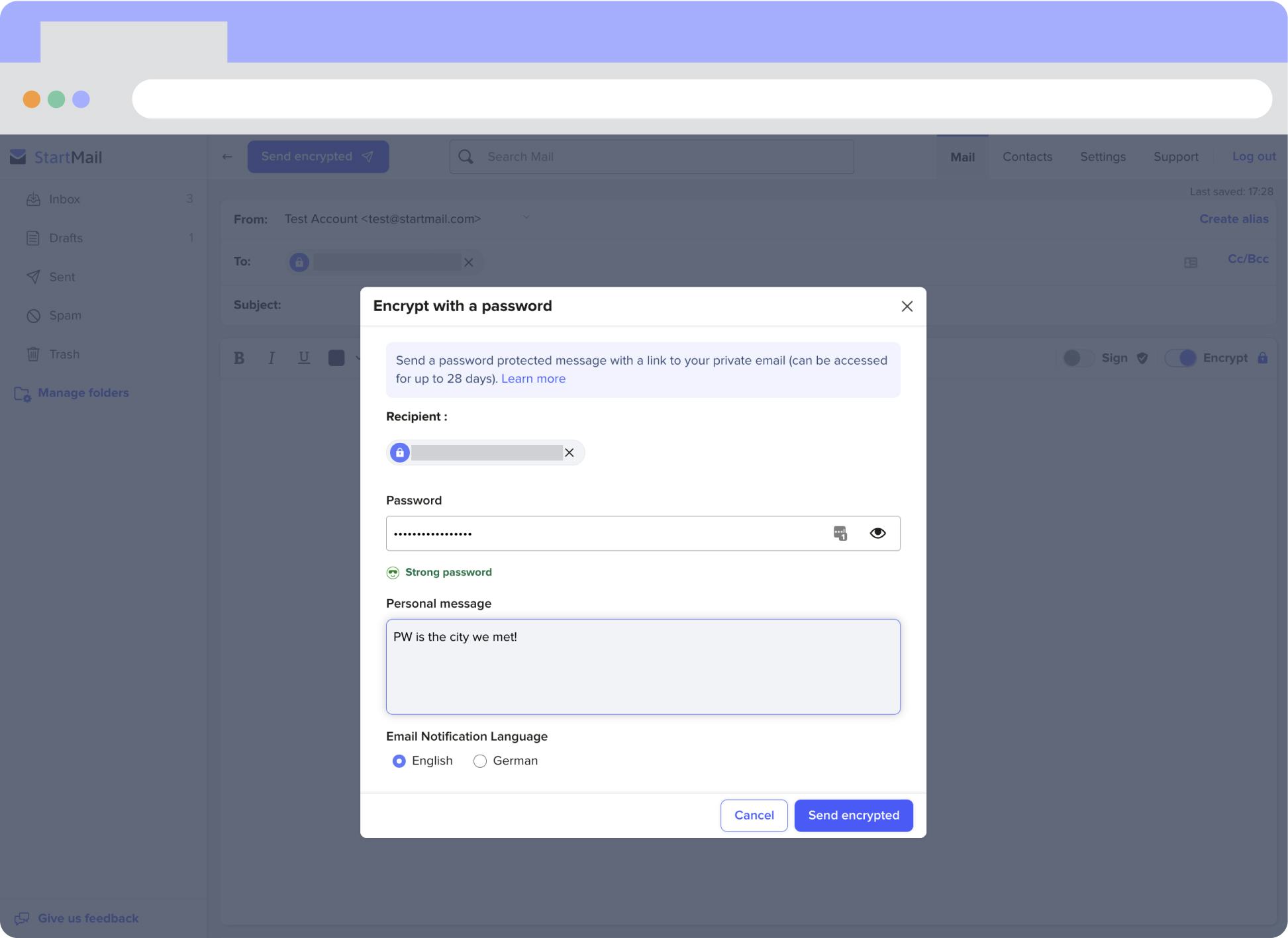Generate a new password with the password icon
This screenshot has height=938, width=1288.
click(840, 533)
